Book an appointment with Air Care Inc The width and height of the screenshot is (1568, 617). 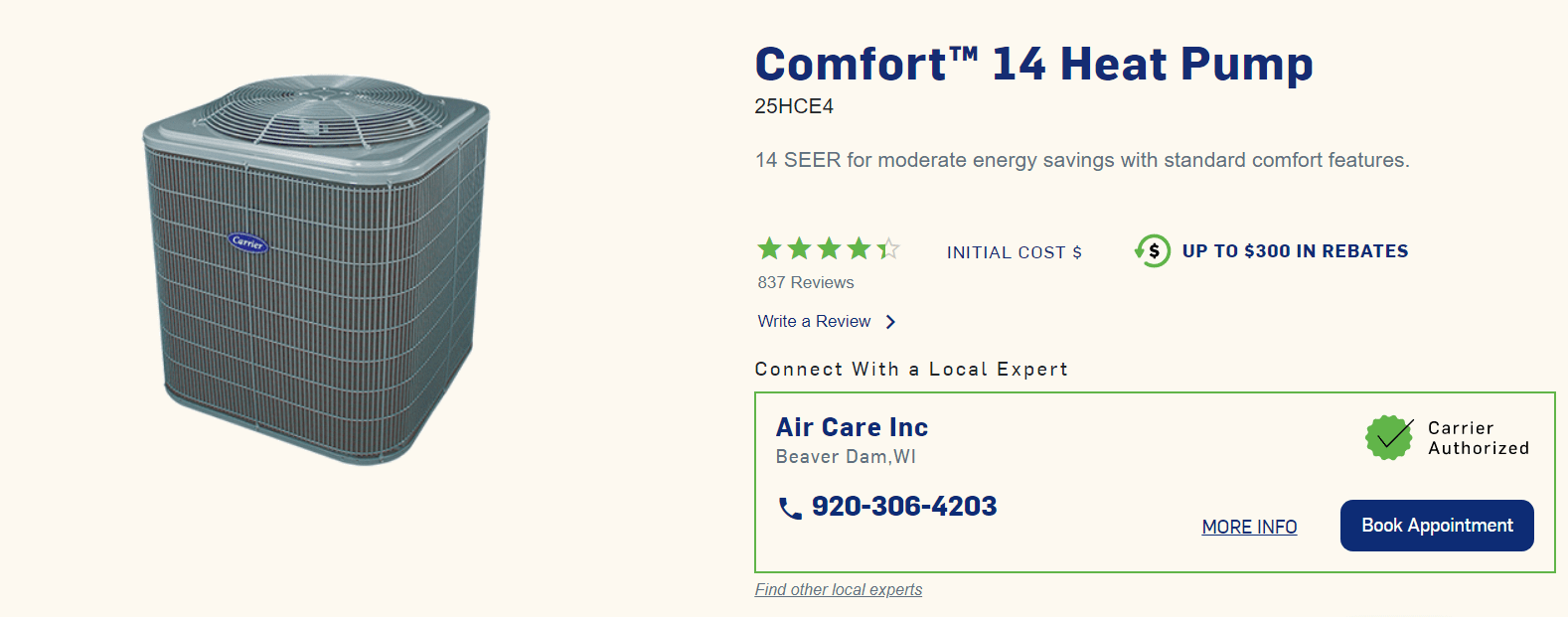[x=1437, y=526]
